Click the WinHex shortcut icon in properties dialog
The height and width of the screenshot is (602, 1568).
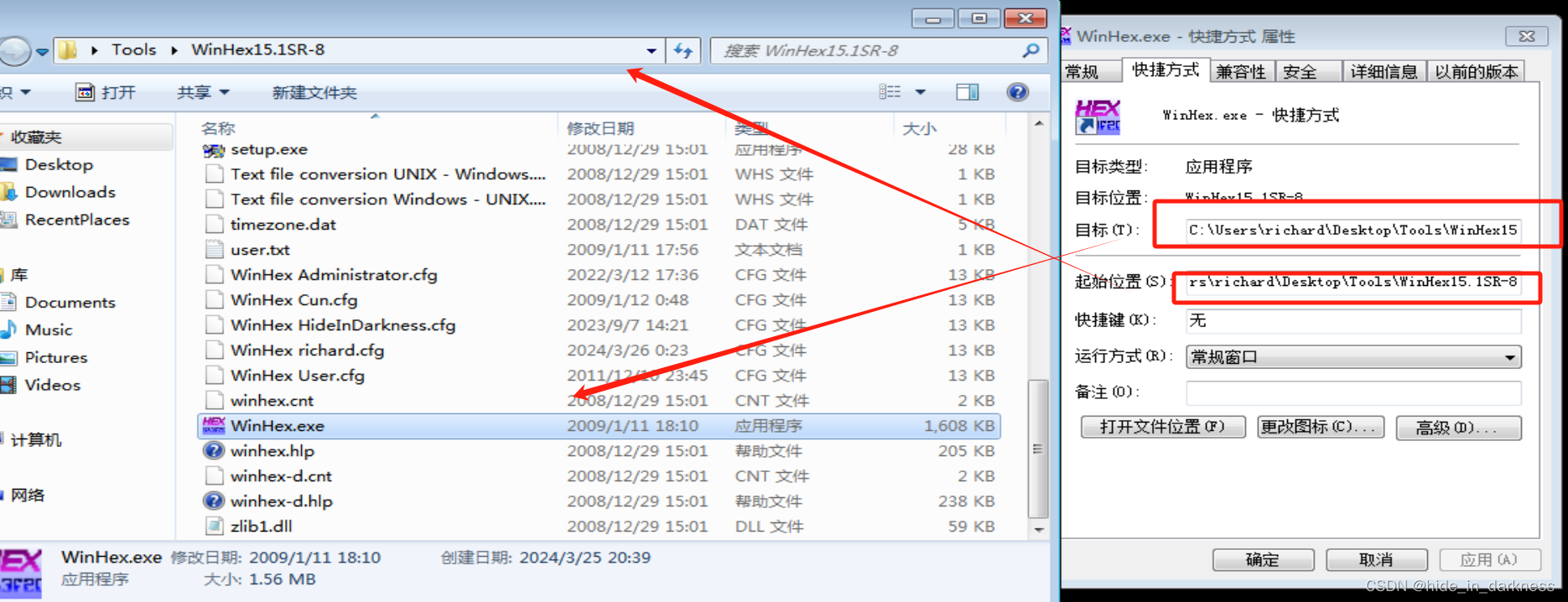coord(1098,117)
